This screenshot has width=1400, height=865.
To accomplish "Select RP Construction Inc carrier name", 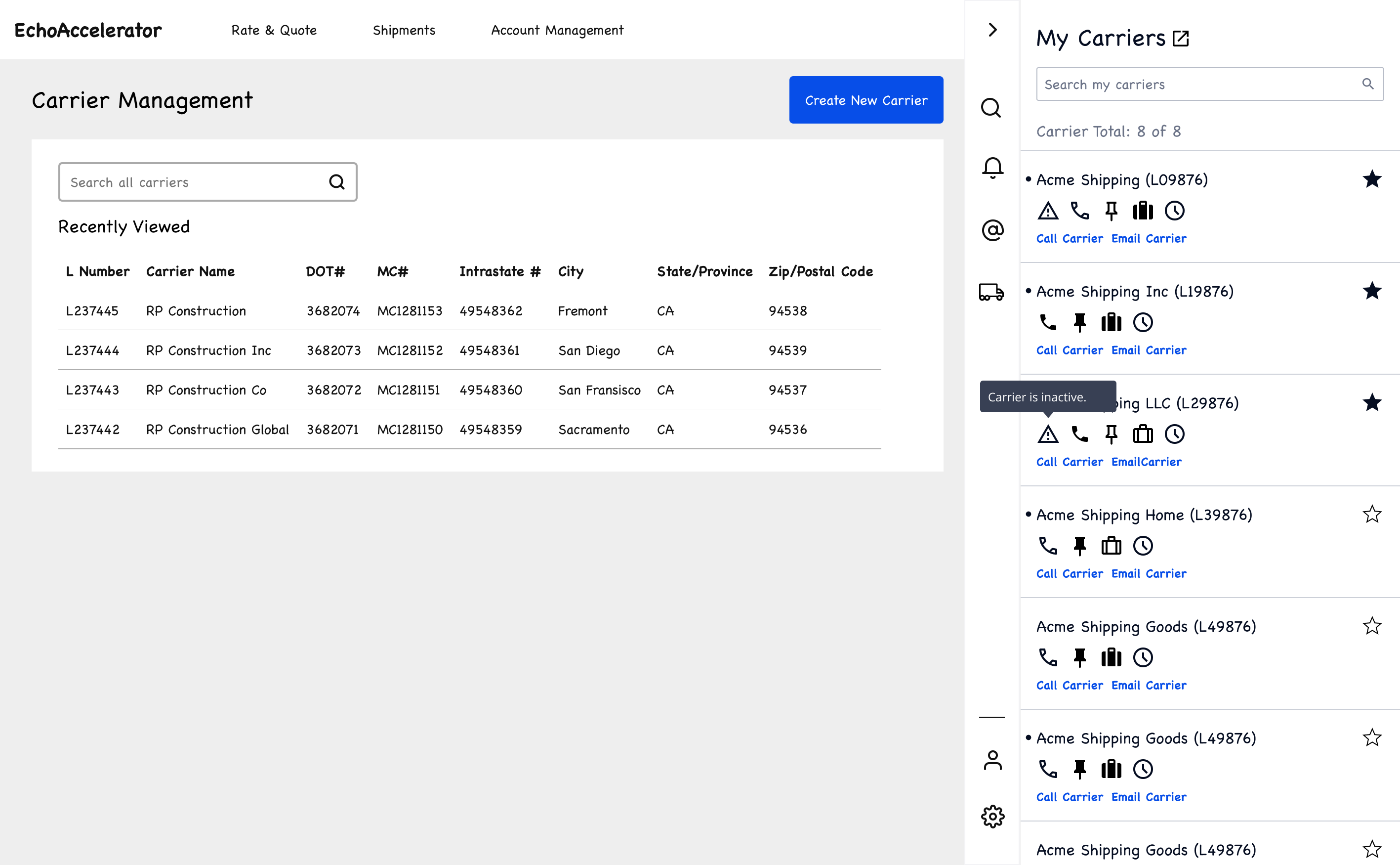I will coord(208,350).
